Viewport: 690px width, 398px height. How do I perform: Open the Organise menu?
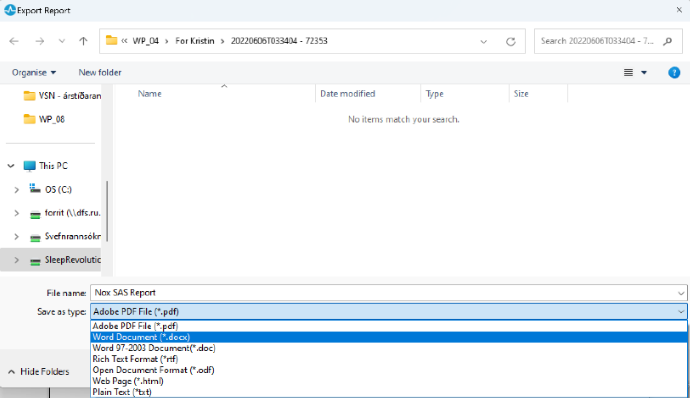34,73
